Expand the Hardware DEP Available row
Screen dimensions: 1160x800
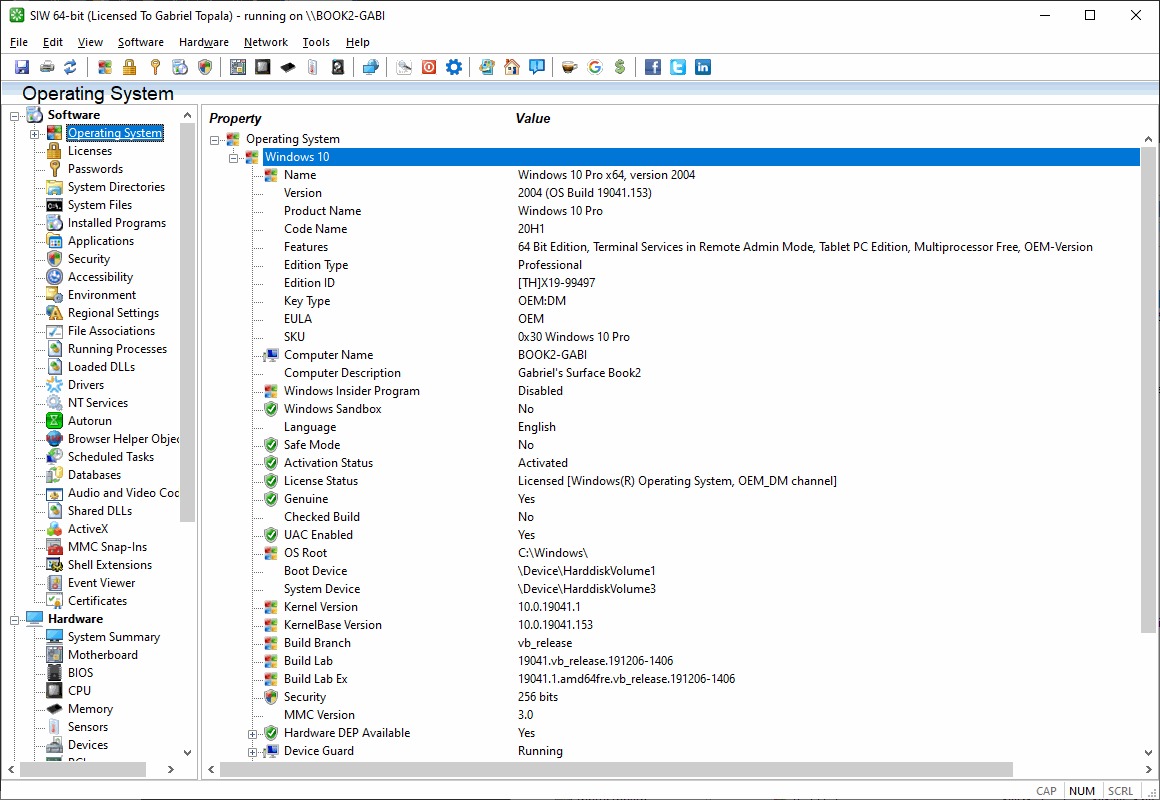[x=253, y=734]
